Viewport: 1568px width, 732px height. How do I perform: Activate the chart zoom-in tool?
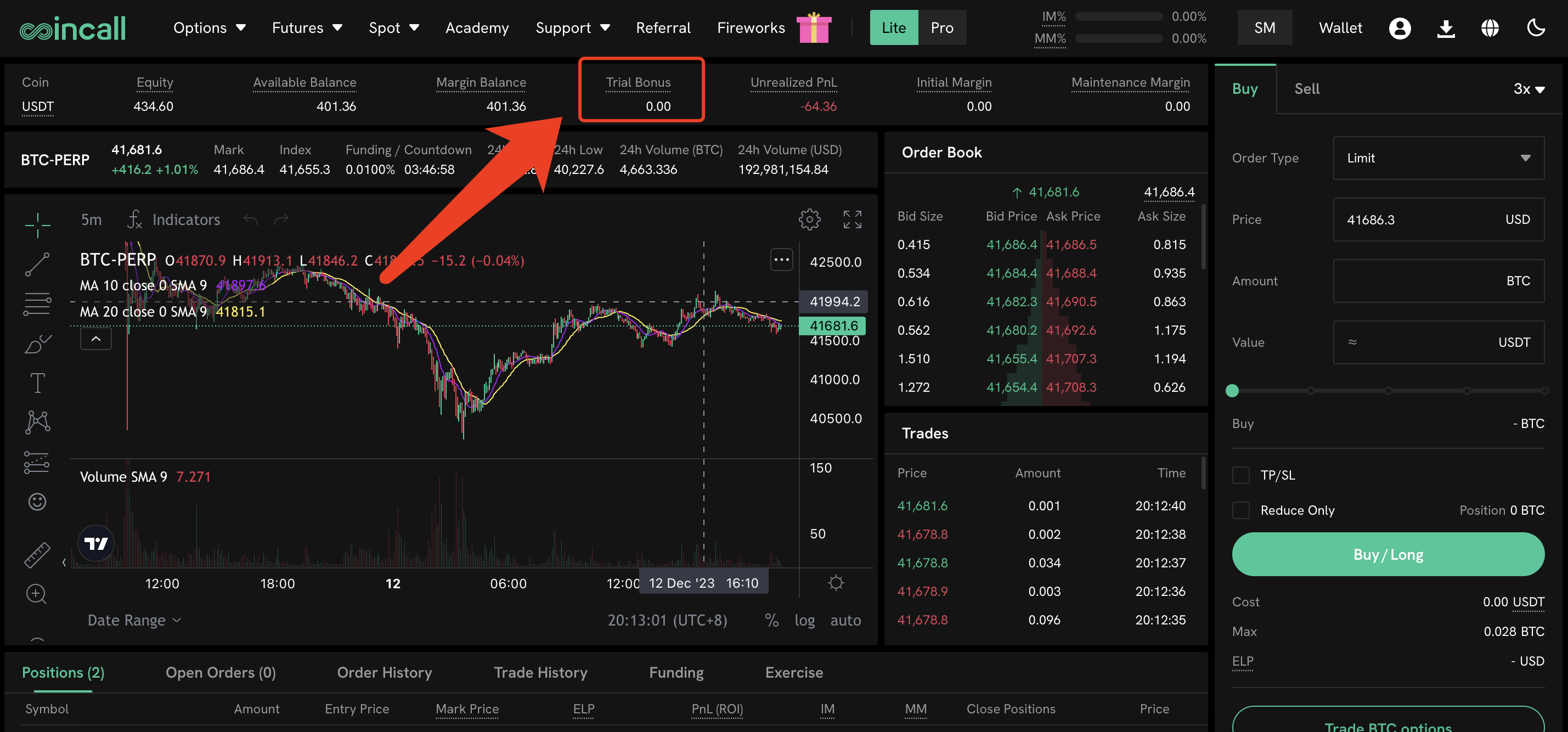[37, 594]
